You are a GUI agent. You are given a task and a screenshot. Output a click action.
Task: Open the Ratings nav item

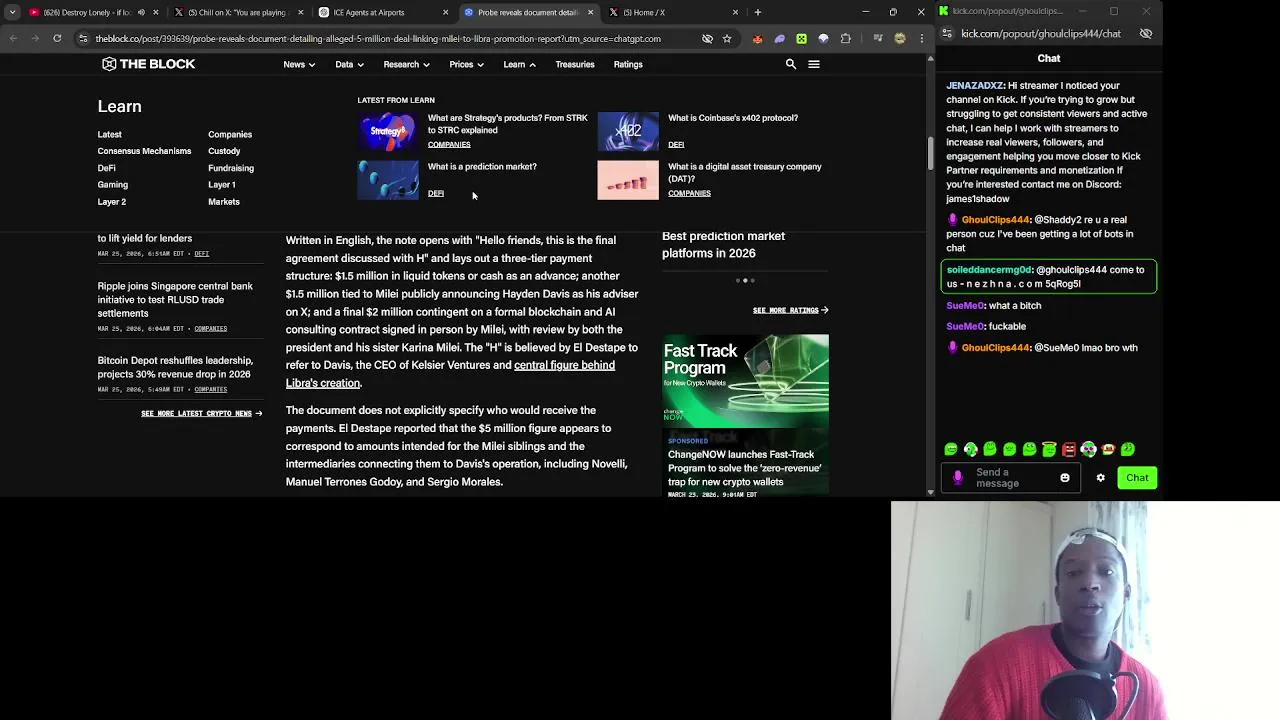click(x=628, y=64)
